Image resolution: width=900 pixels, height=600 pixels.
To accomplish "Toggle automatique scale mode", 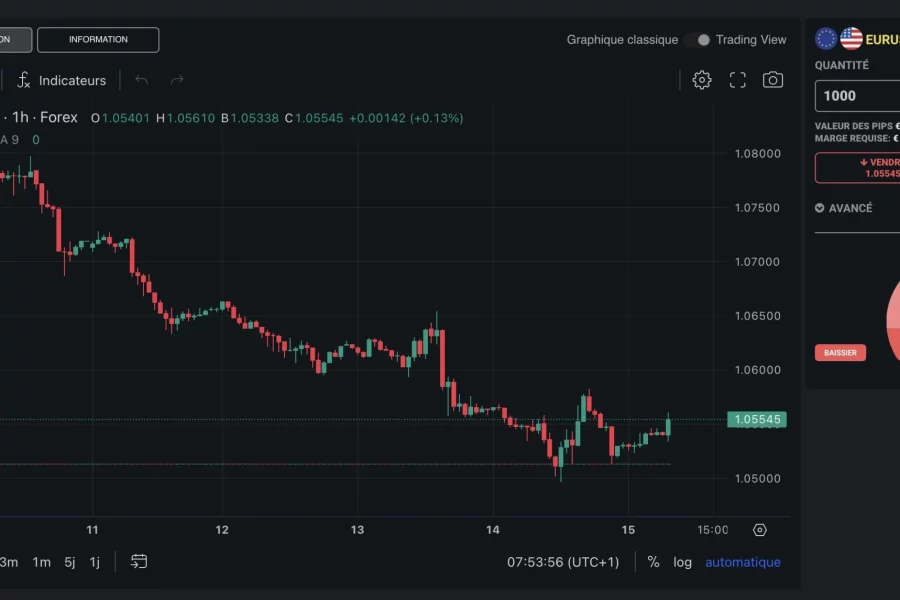I will click(743, 562).
